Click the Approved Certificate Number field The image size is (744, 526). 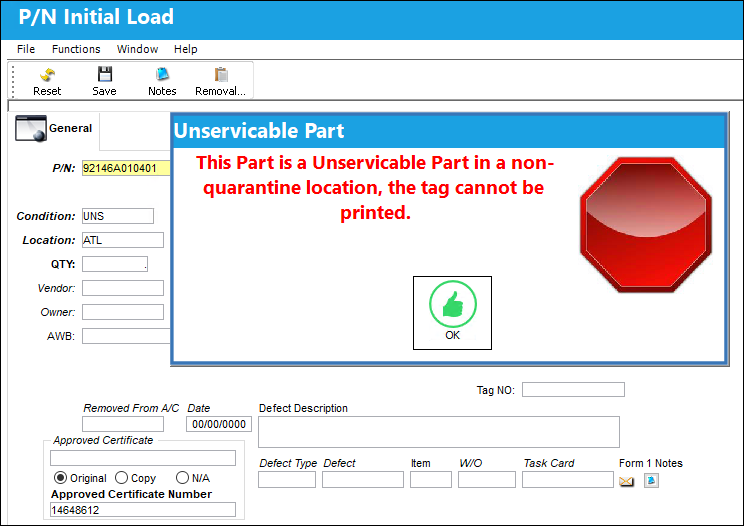(143, 509)
